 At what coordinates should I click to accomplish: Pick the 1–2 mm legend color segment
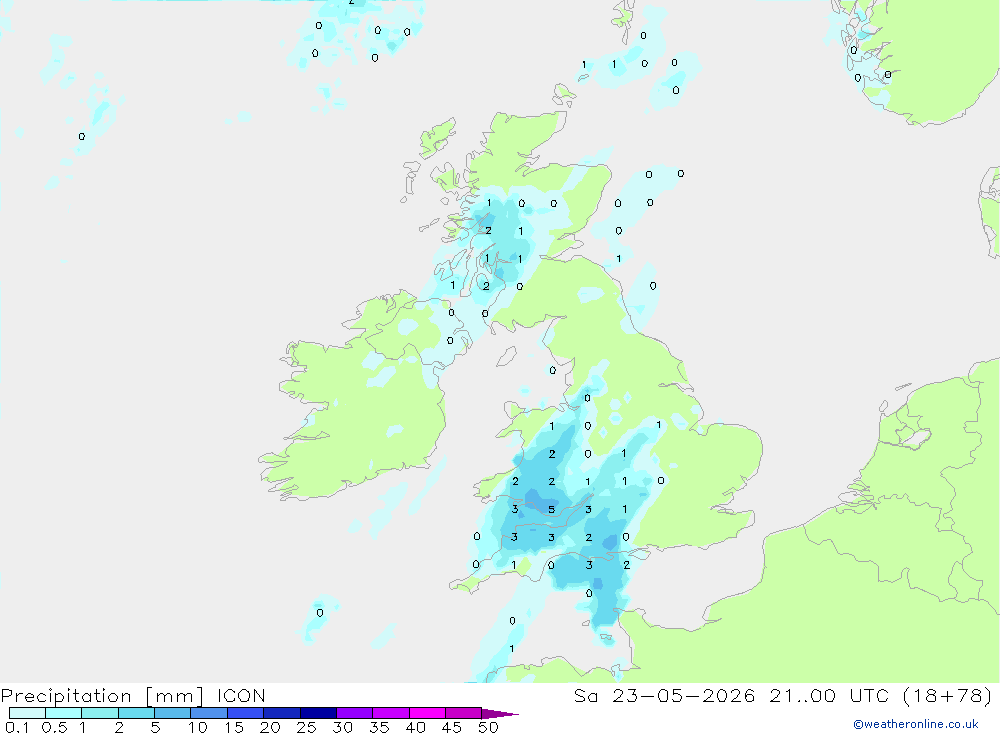point(100,713)
